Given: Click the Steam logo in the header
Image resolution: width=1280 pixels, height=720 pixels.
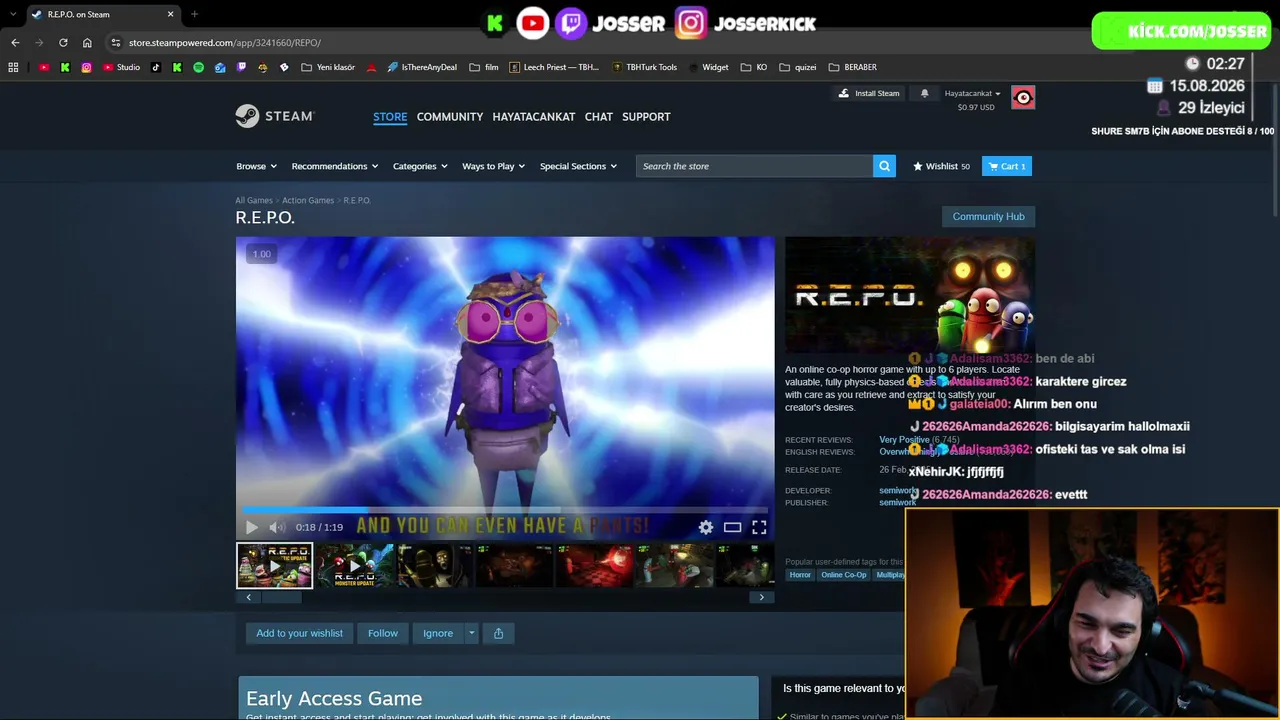Looking at the screenshot, I should point(275,116).
